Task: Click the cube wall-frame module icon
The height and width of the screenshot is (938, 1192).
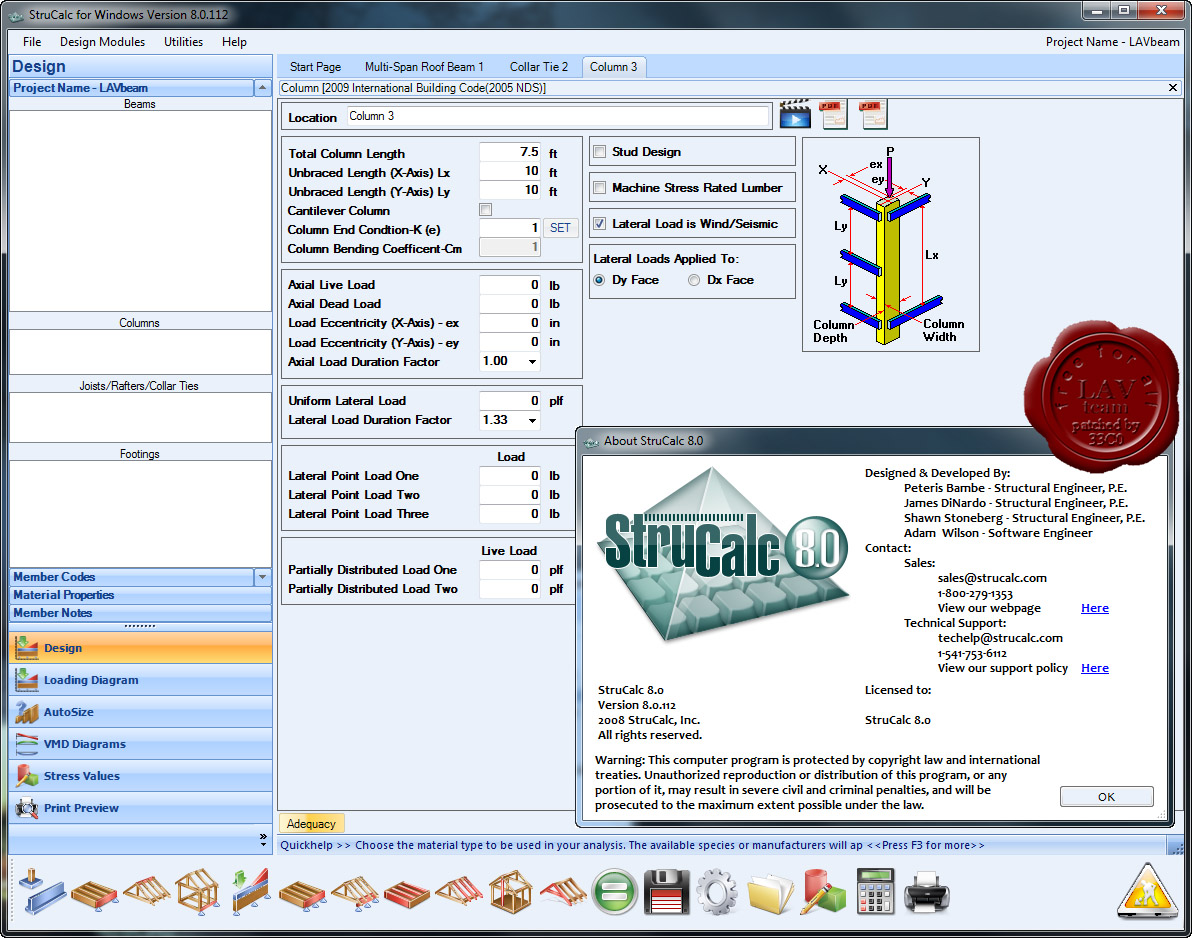Action: [510, 891]
